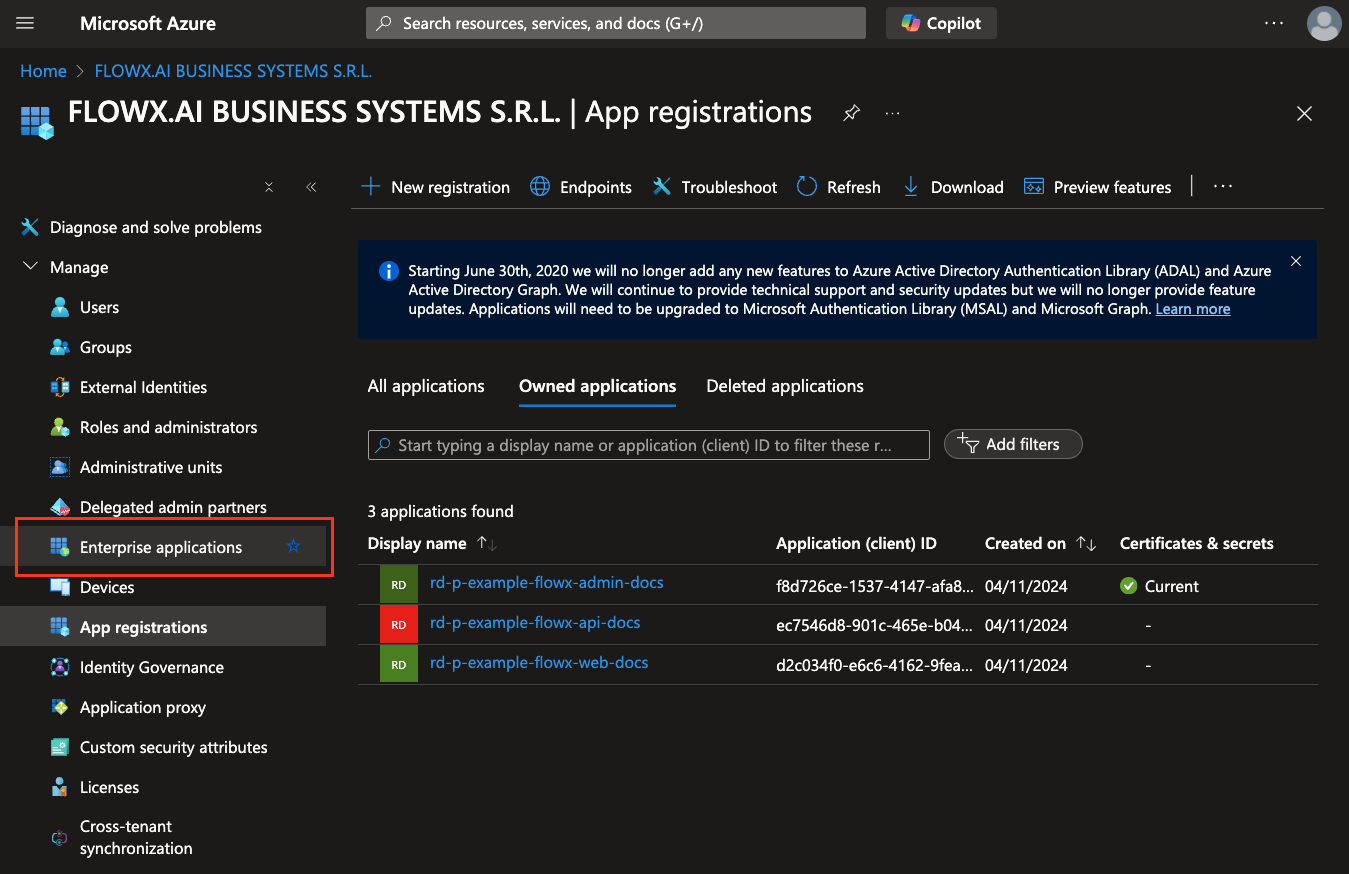Click Troubleshoot in the toolbar
The height and width of the screenshot is (874, 1349).
tap(715, 187)
